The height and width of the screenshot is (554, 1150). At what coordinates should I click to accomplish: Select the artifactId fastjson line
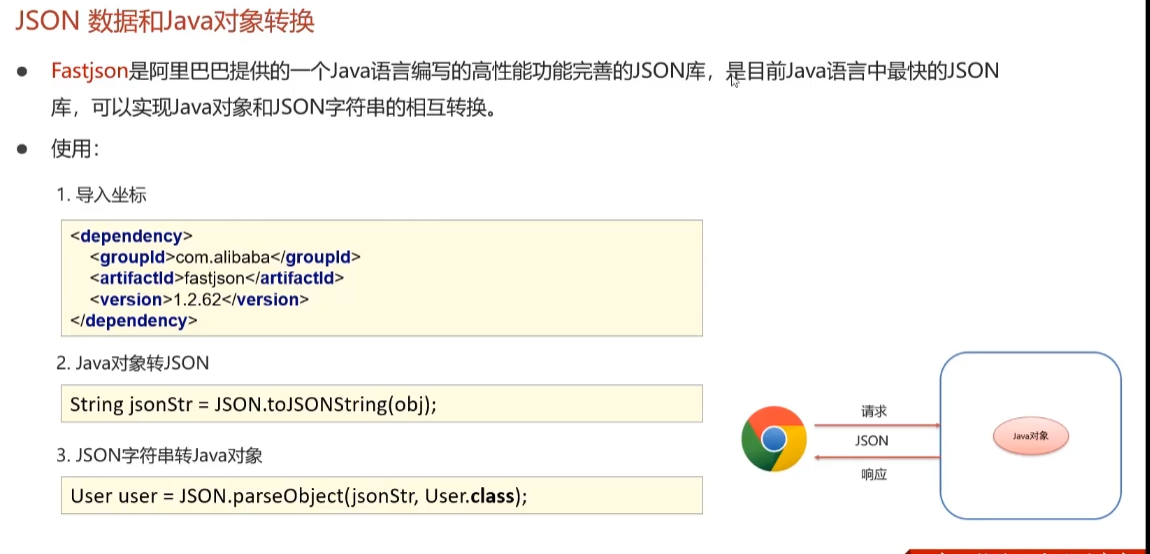216,279
